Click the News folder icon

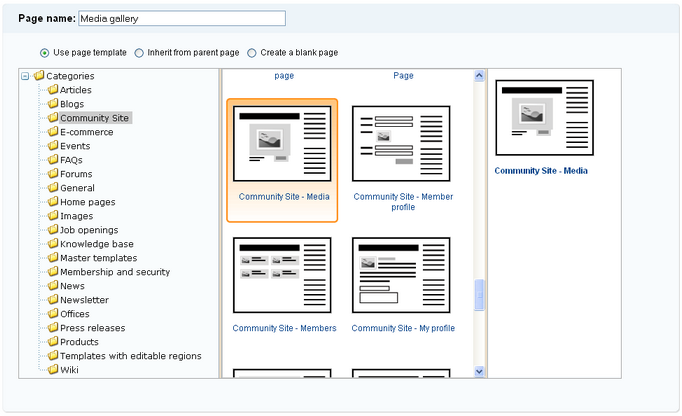[53, 285]
